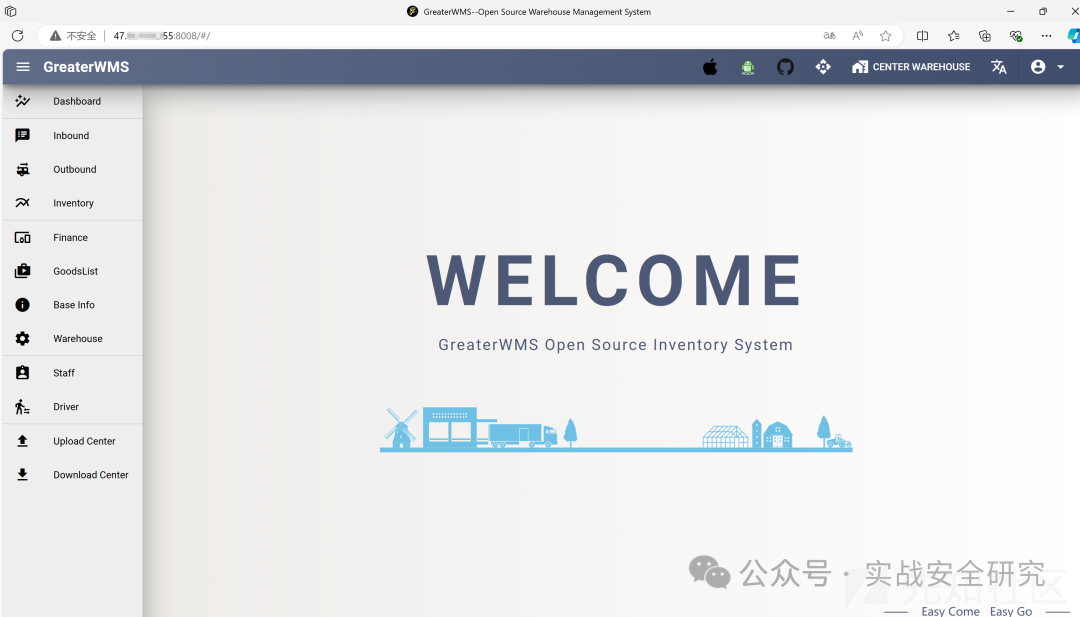Open the browser essentials heart icon
This screenshot has height=617, width=1080.
coord(1016,36)
